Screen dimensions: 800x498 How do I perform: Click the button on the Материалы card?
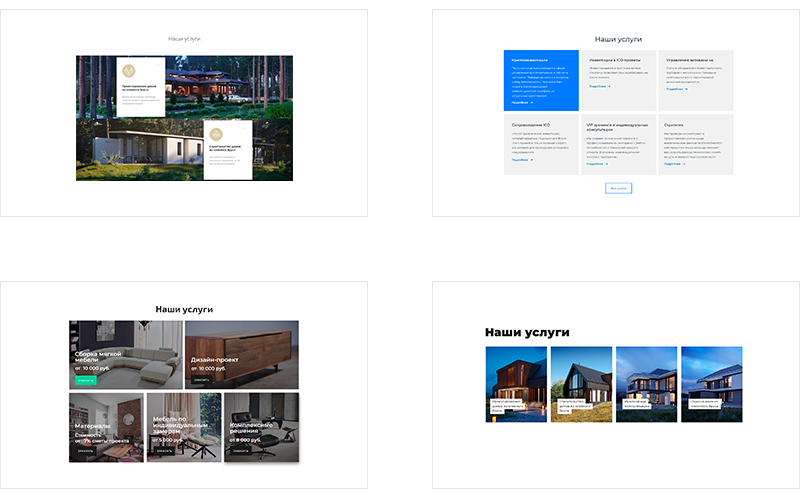[85, 451]
